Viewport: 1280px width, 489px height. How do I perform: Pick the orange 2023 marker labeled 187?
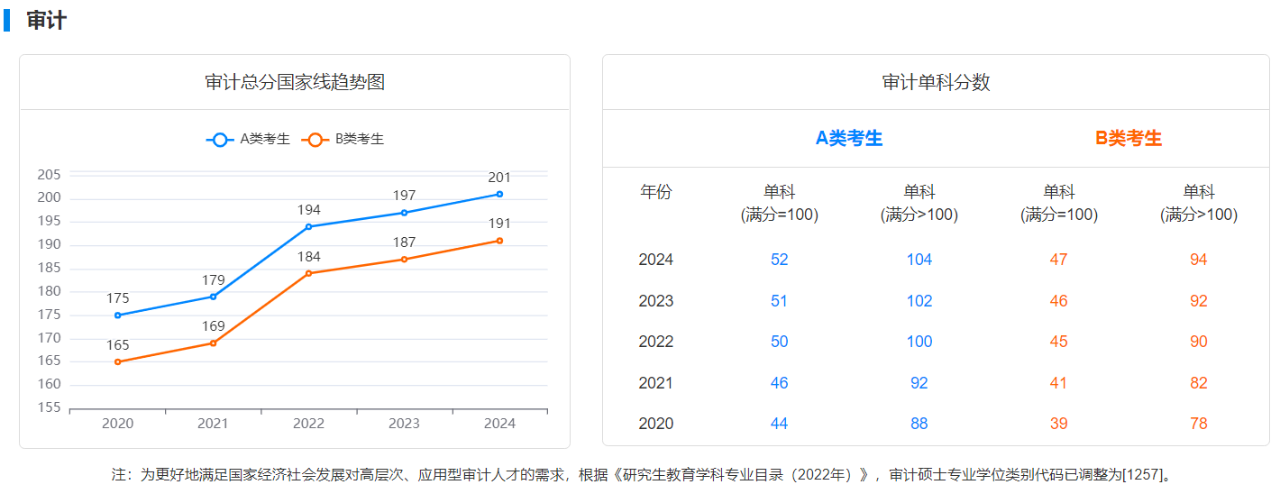tap(404, 259)
